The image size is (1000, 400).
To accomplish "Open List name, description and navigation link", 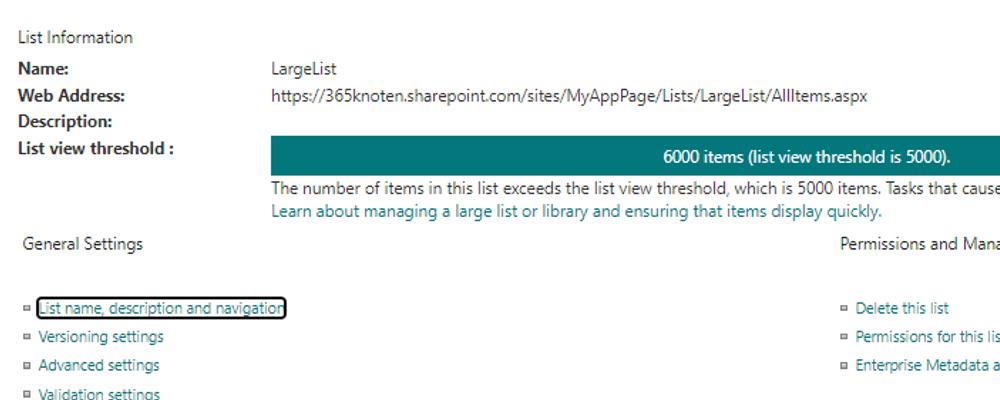I will 161,308.
